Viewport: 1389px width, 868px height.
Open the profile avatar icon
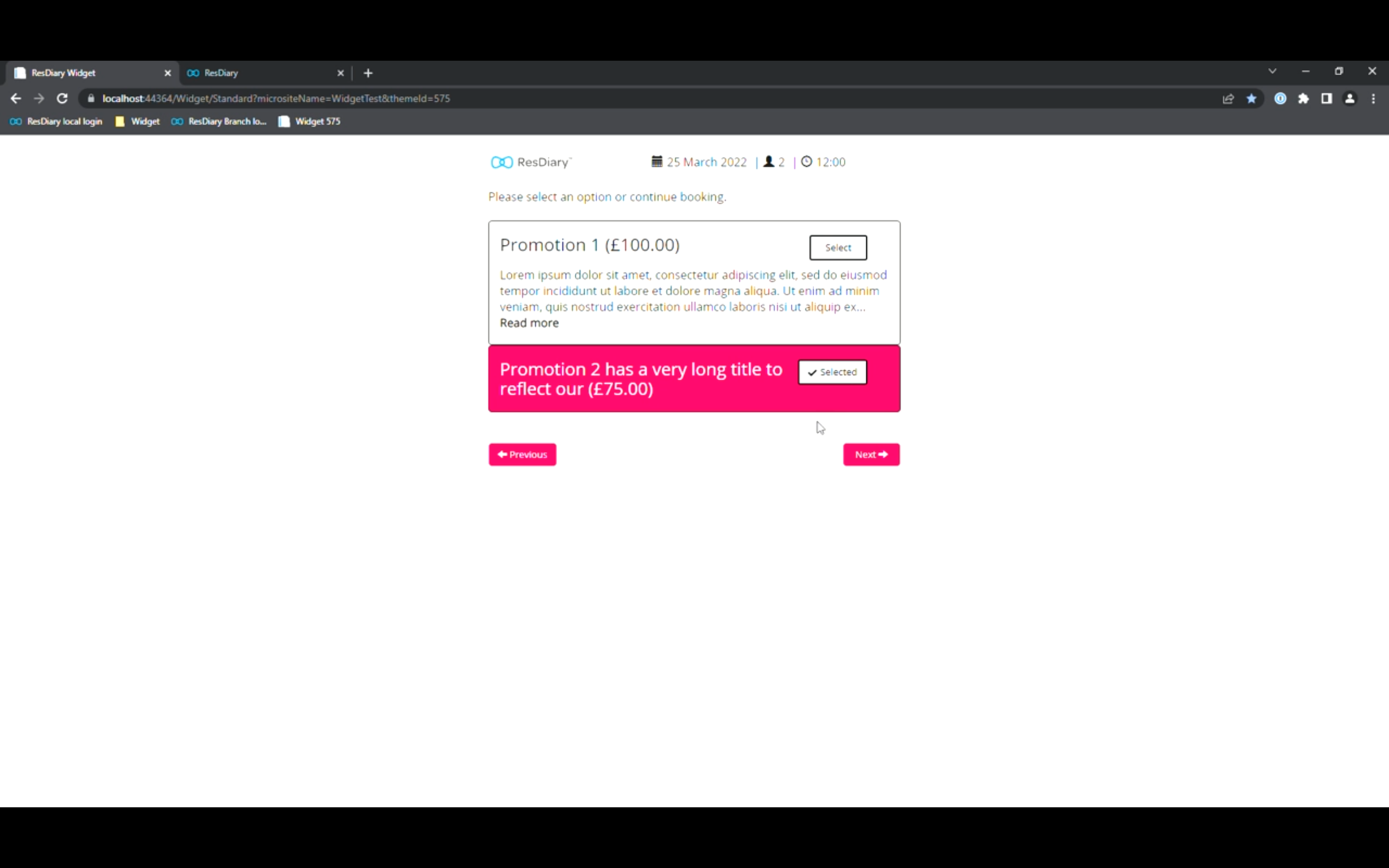pyautogui.click(x=1349, y=99)
